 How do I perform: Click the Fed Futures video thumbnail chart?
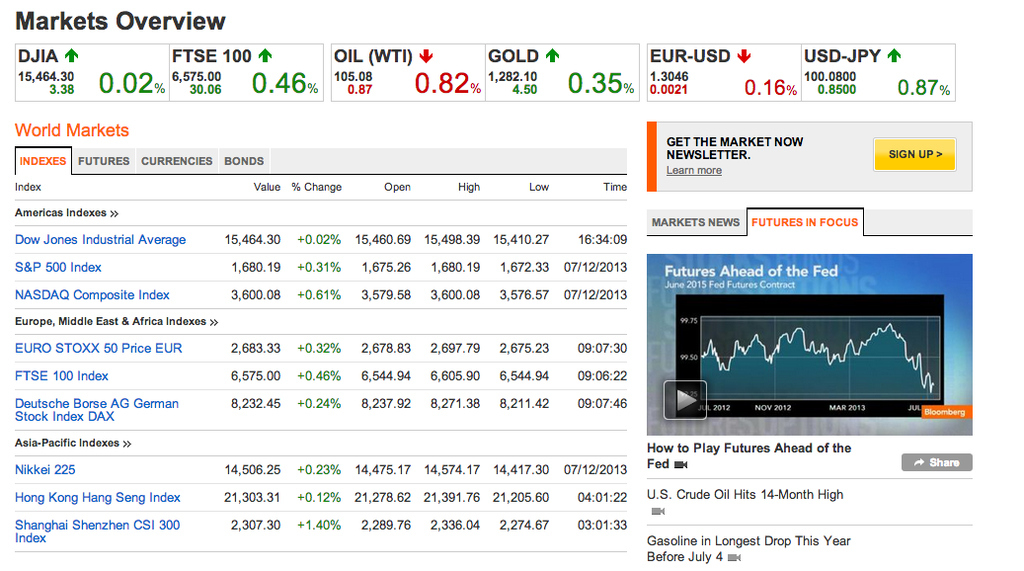pyautogui.click(x=809, y=344)
